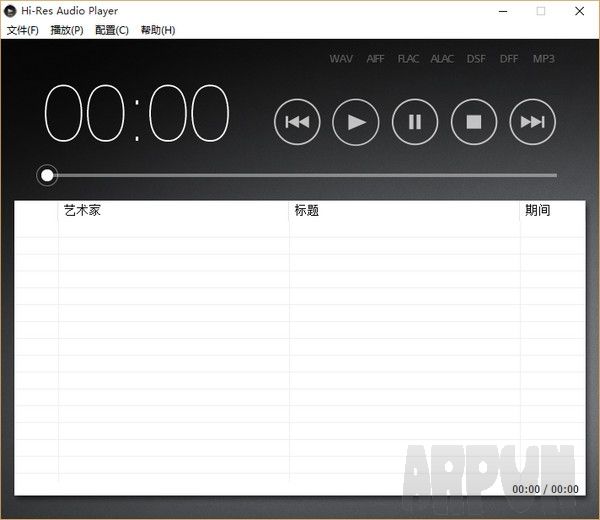Minimize the Hi-Res Audio Player window
This screenshot has height=520, width=600.
tap(503, 11)
